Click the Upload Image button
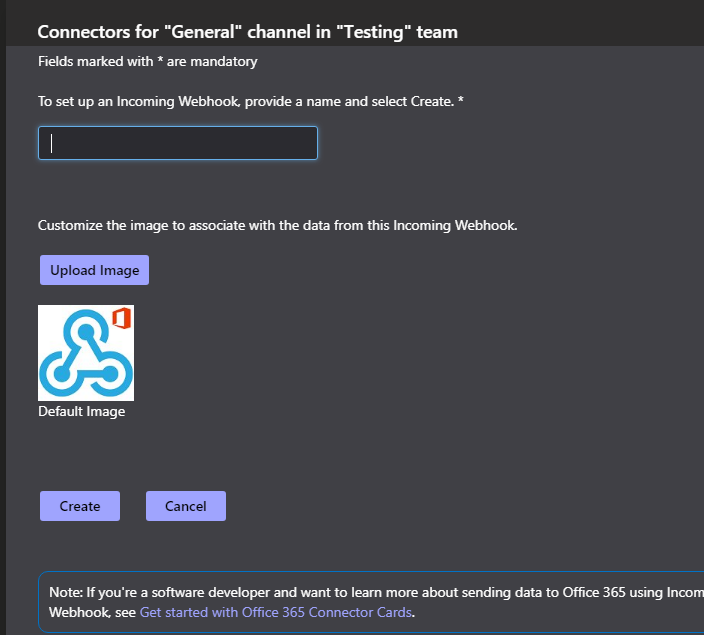 click(x=94, y=270)
